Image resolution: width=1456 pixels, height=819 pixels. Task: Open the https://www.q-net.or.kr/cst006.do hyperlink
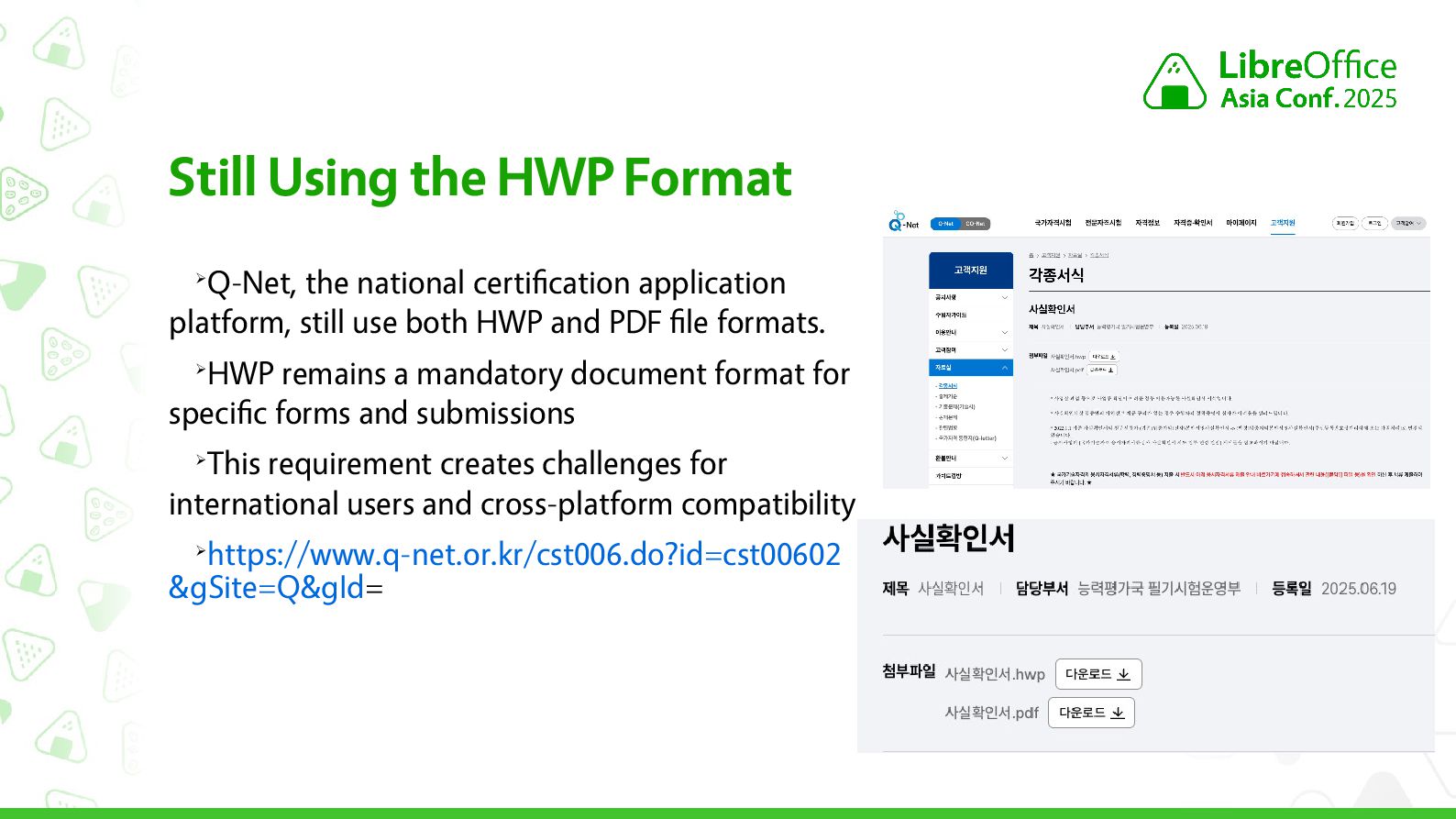pos(504,570)
